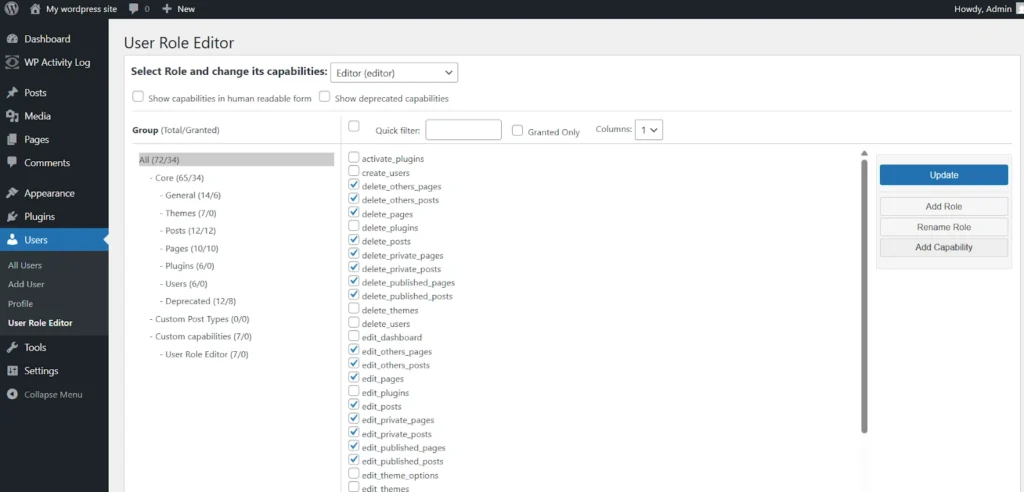
Task: Open the Select Role dropdown
Action: point(393,72)
